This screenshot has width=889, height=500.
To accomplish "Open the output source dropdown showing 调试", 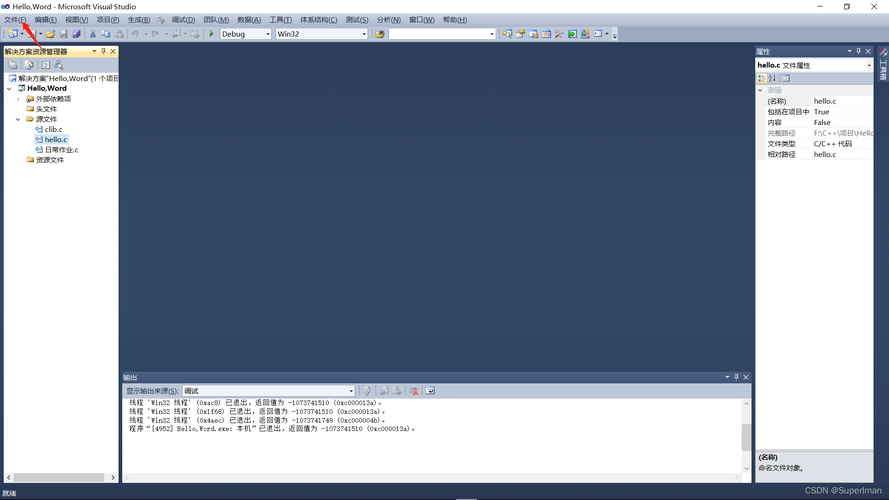I will tap(351, 391).
